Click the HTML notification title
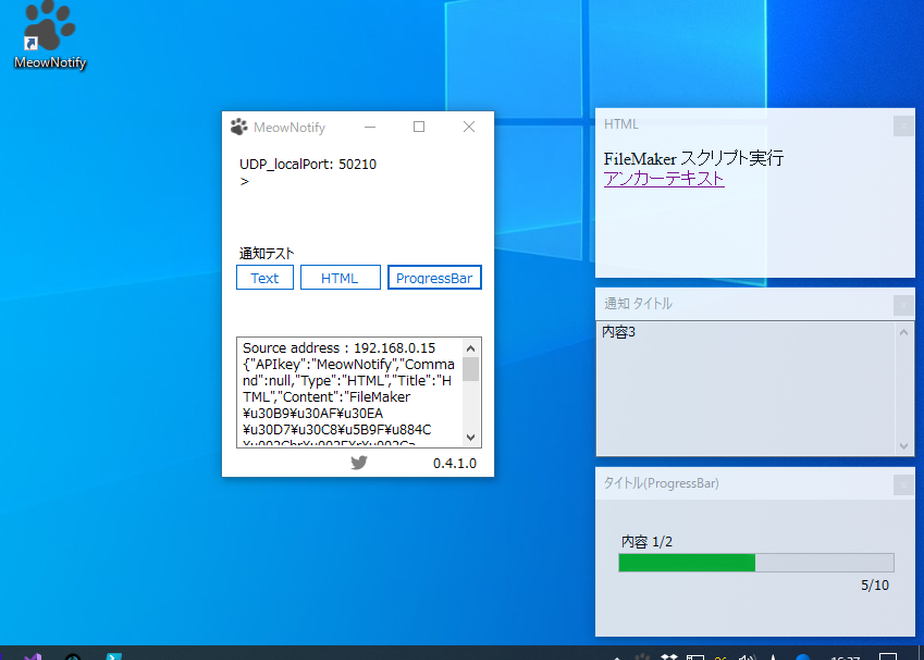 [x=621, y=124]
